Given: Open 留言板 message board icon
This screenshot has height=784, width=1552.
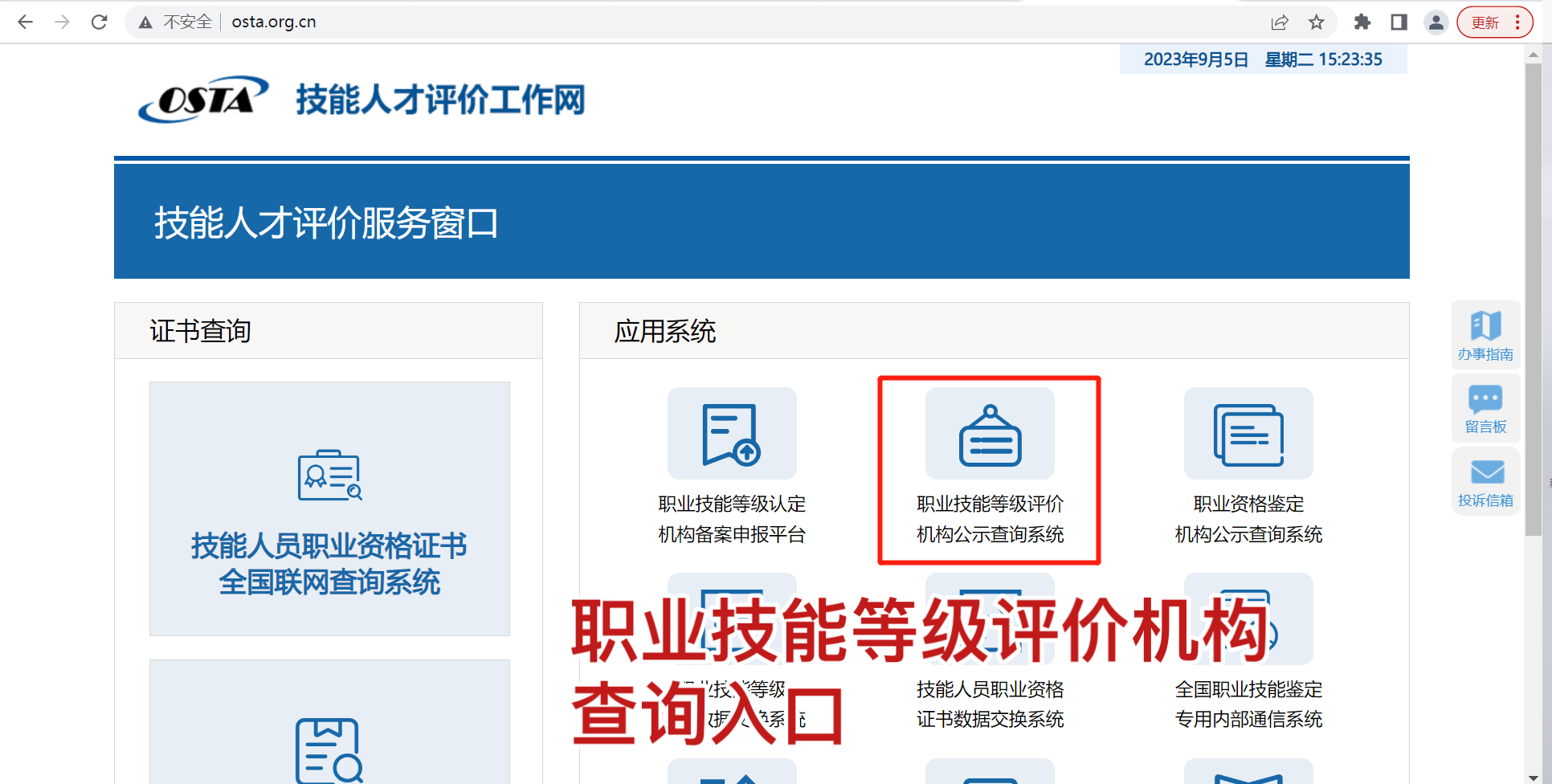Looking at the screenshot, I should point(1485,408).
